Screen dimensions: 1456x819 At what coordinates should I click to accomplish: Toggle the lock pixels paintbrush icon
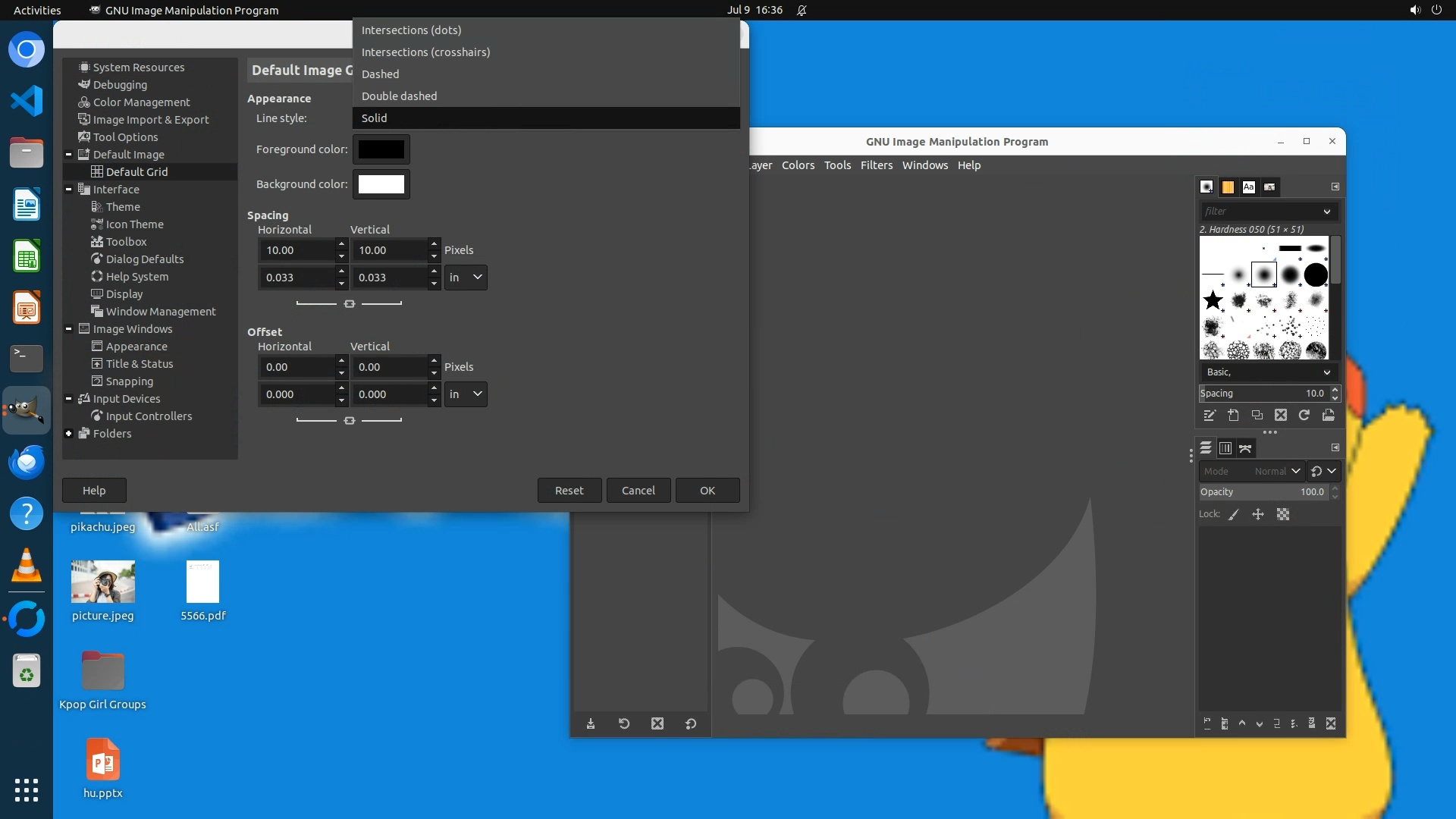(1234, 515)
